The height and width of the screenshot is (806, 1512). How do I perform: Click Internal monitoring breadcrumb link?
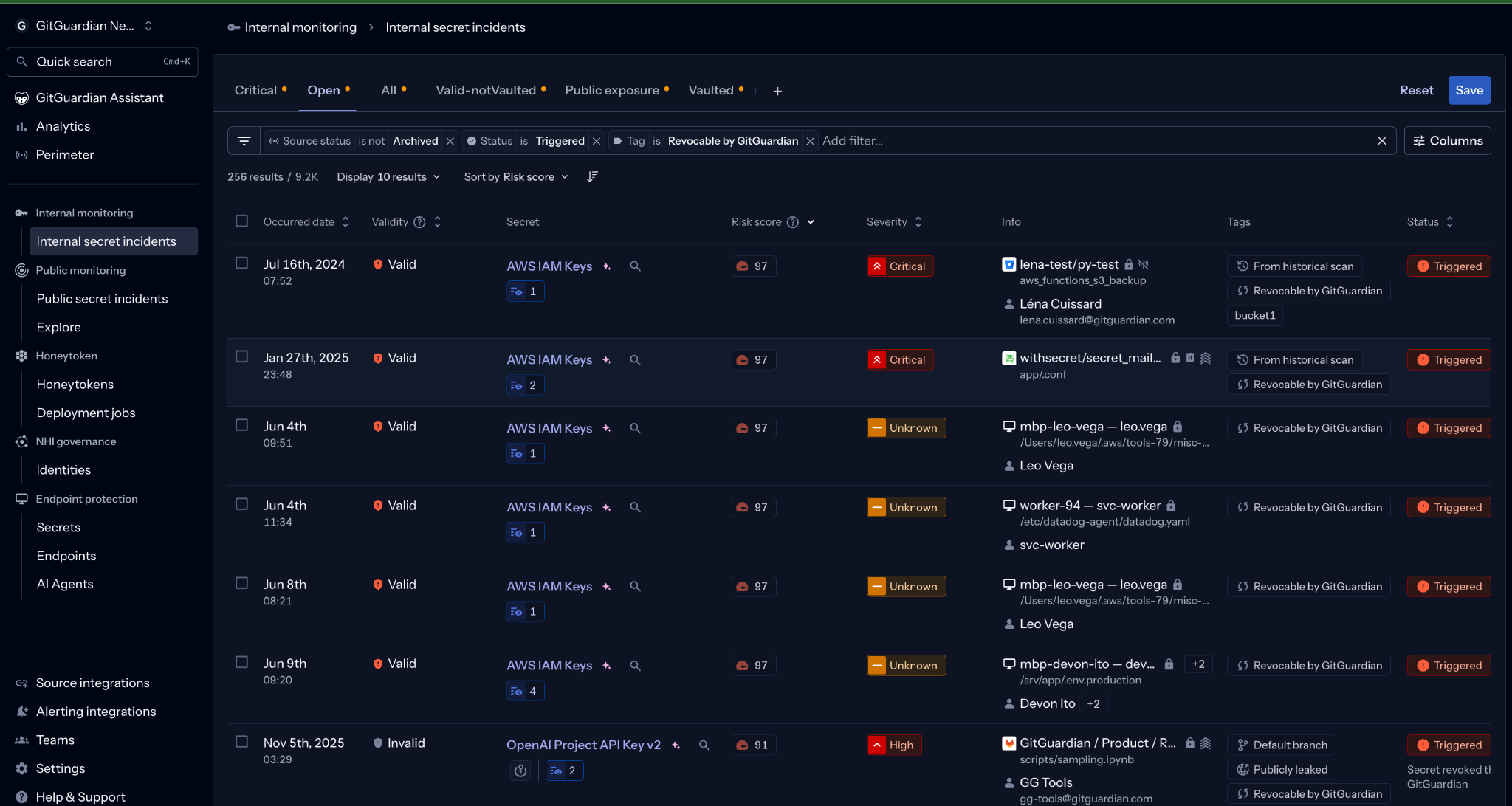(x=300, y=27)
